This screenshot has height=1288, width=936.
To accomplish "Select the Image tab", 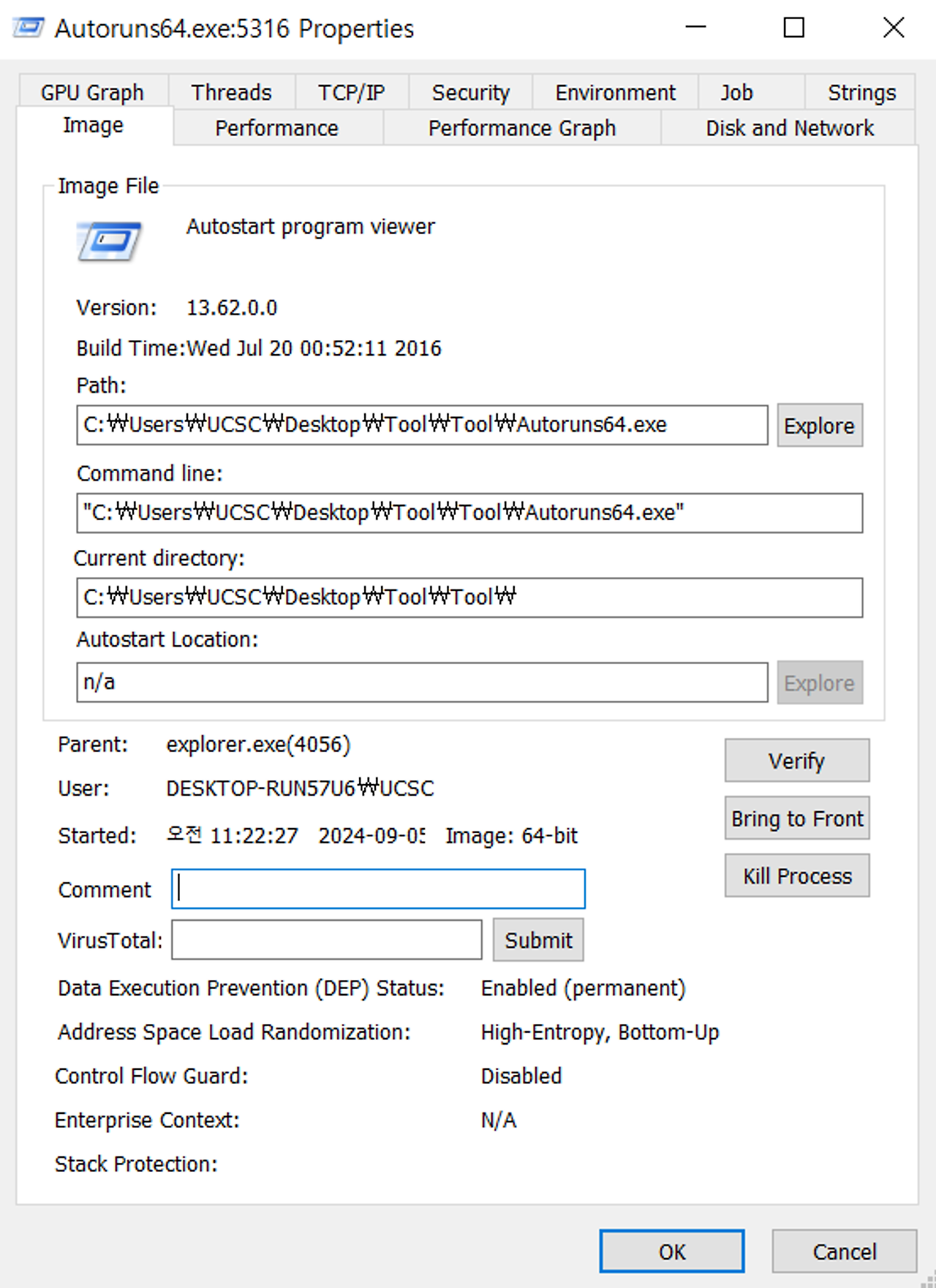I will 94,126.
